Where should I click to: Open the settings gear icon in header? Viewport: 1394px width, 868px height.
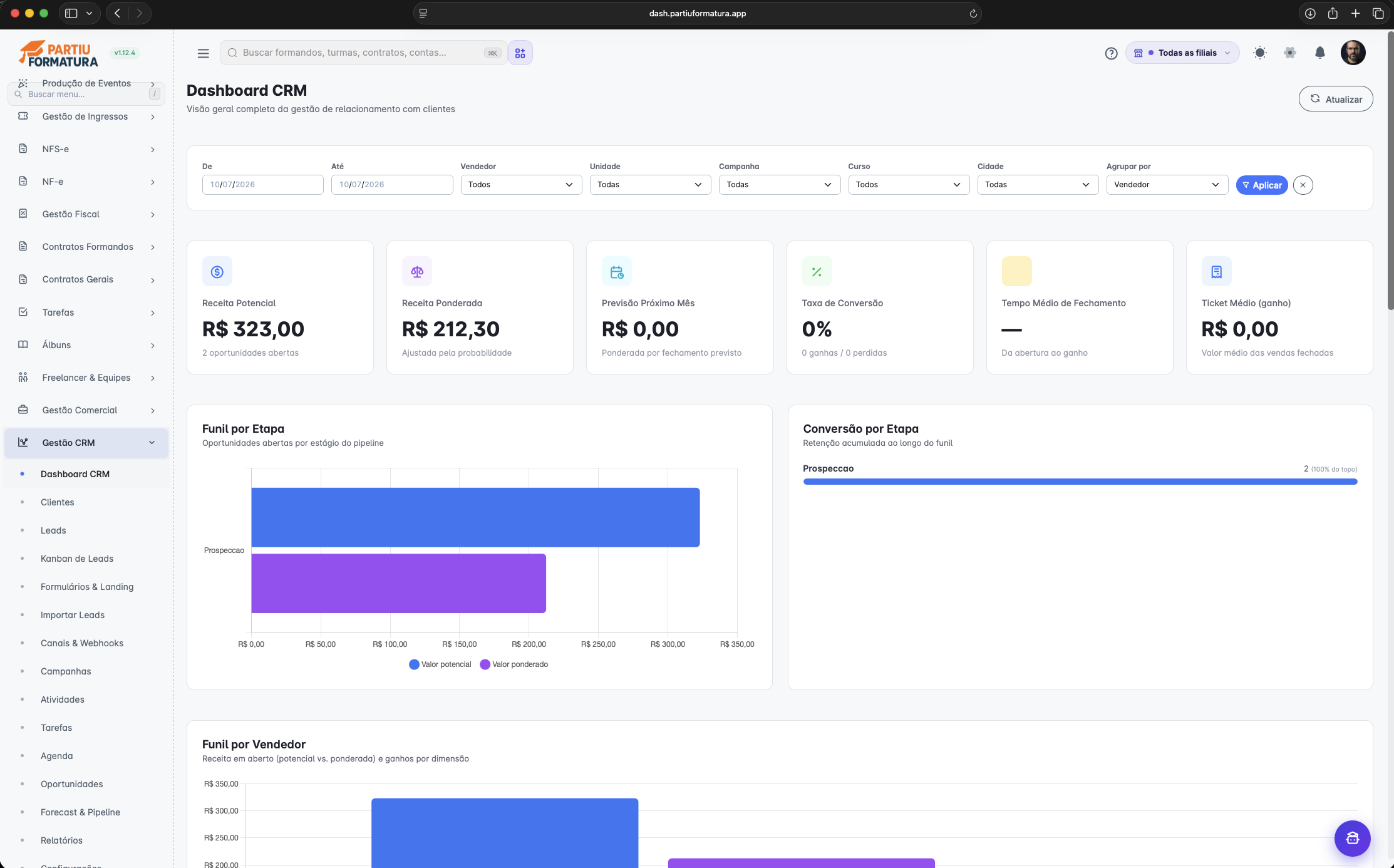pos(1289,53)
